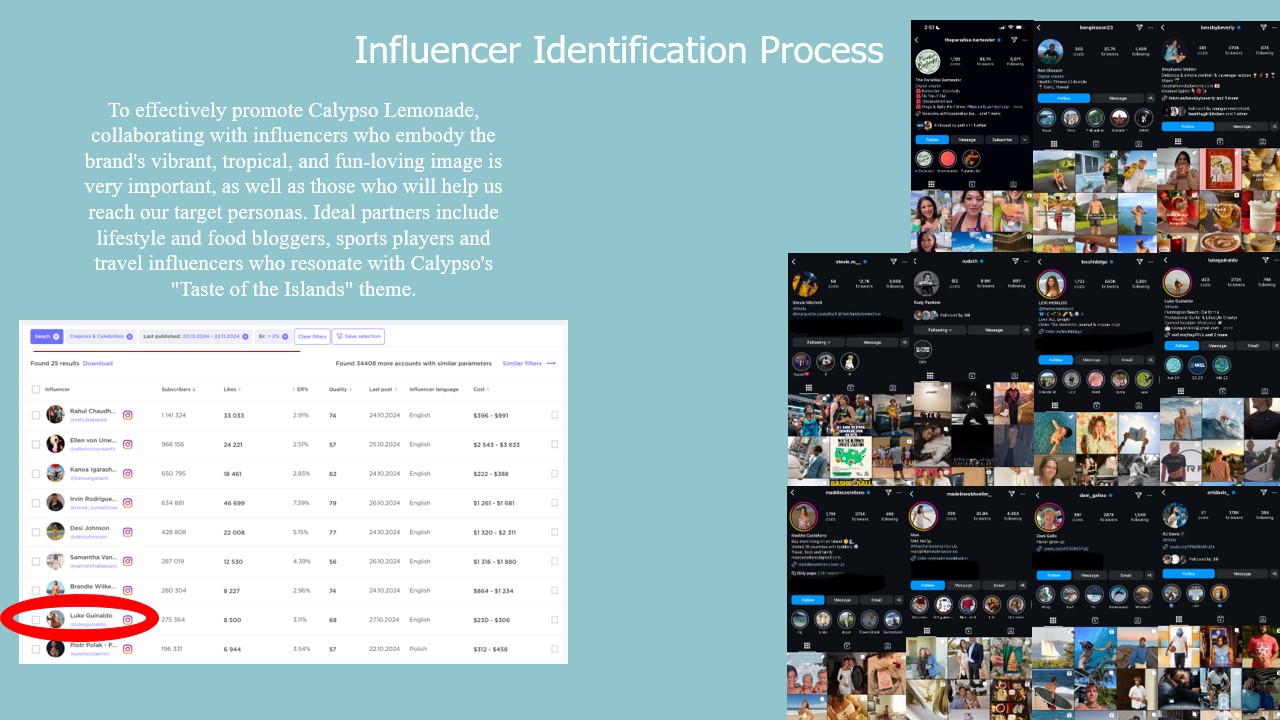This screenshot has height=720, width=1280.
Task: Subscribe to theparadise.bartender
Action: 1002,140
